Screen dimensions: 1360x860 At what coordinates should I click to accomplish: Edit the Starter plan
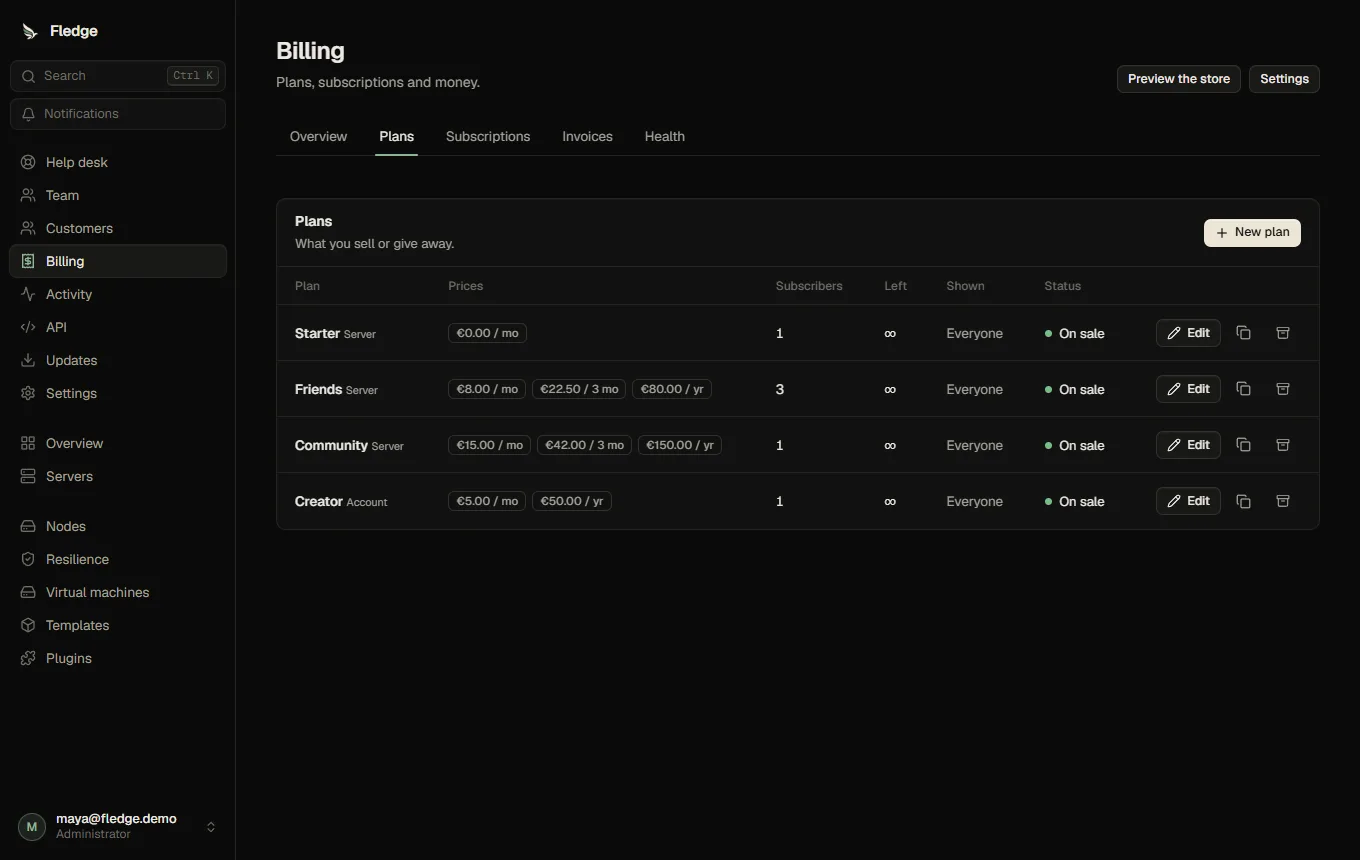pyautogui.click(x=1188, y=333)
